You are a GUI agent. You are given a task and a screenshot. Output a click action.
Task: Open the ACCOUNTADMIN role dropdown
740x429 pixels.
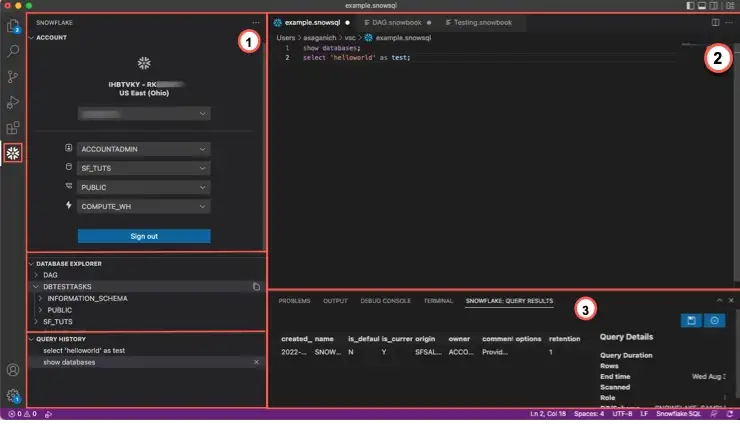pos(144,149)
